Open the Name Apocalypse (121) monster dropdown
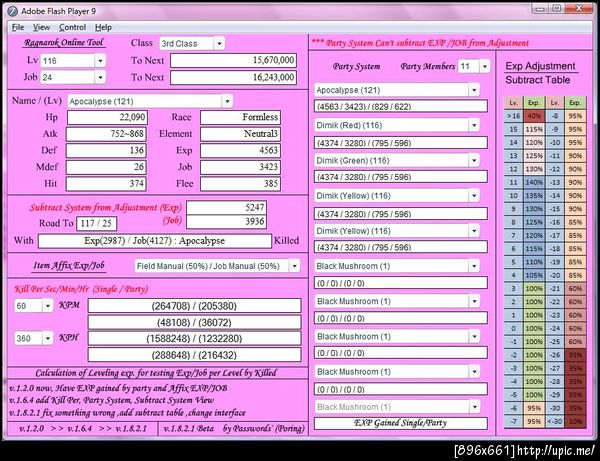This screenshot has height=461, width=600. 227,101
